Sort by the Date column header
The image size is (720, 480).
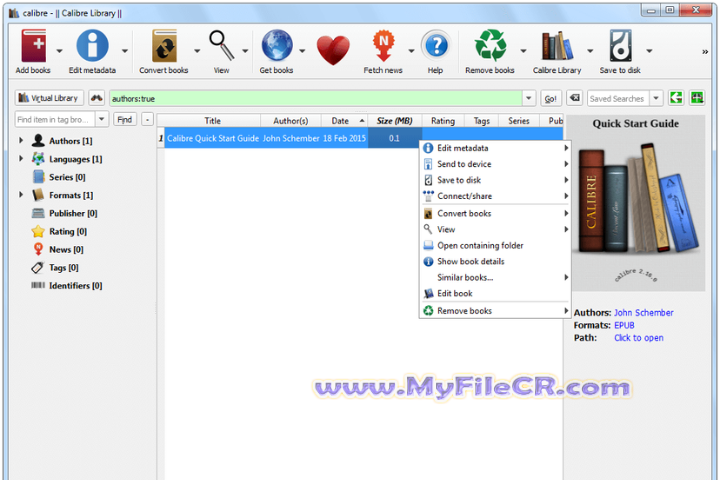pos(344,121)
